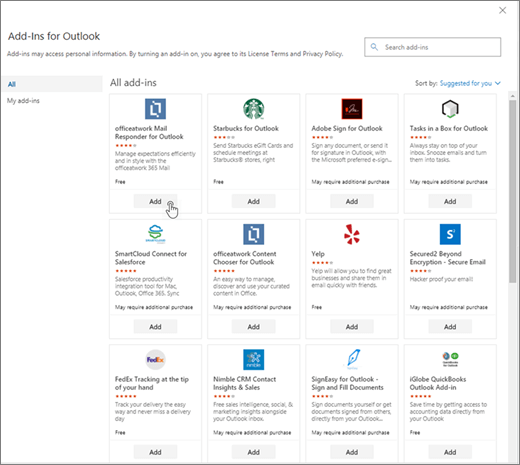520x465 pixels.
Task: Click the vertical scrollbar thumb
Action: pyautogui.click(x=512, y=191)
